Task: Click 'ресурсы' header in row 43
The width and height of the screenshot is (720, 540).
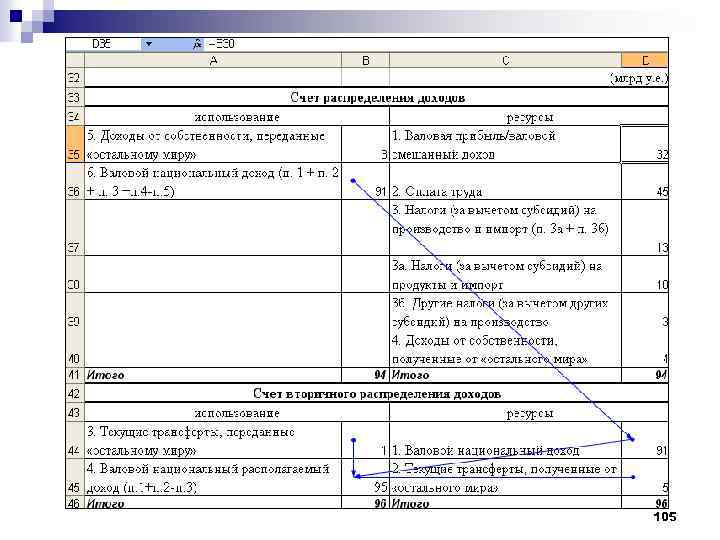Action: pyautogui.click(x=529, y=412)
